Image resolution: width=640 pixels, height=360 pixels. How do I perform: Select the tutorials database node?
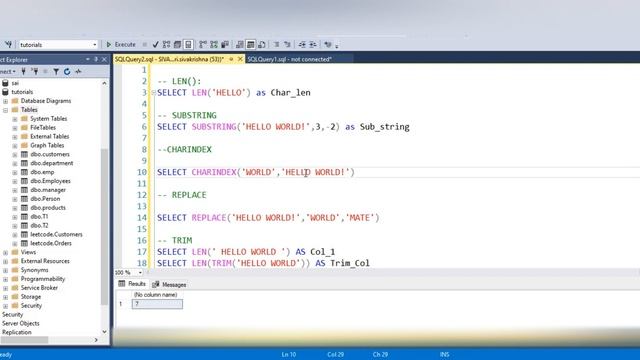pos(22,92)
